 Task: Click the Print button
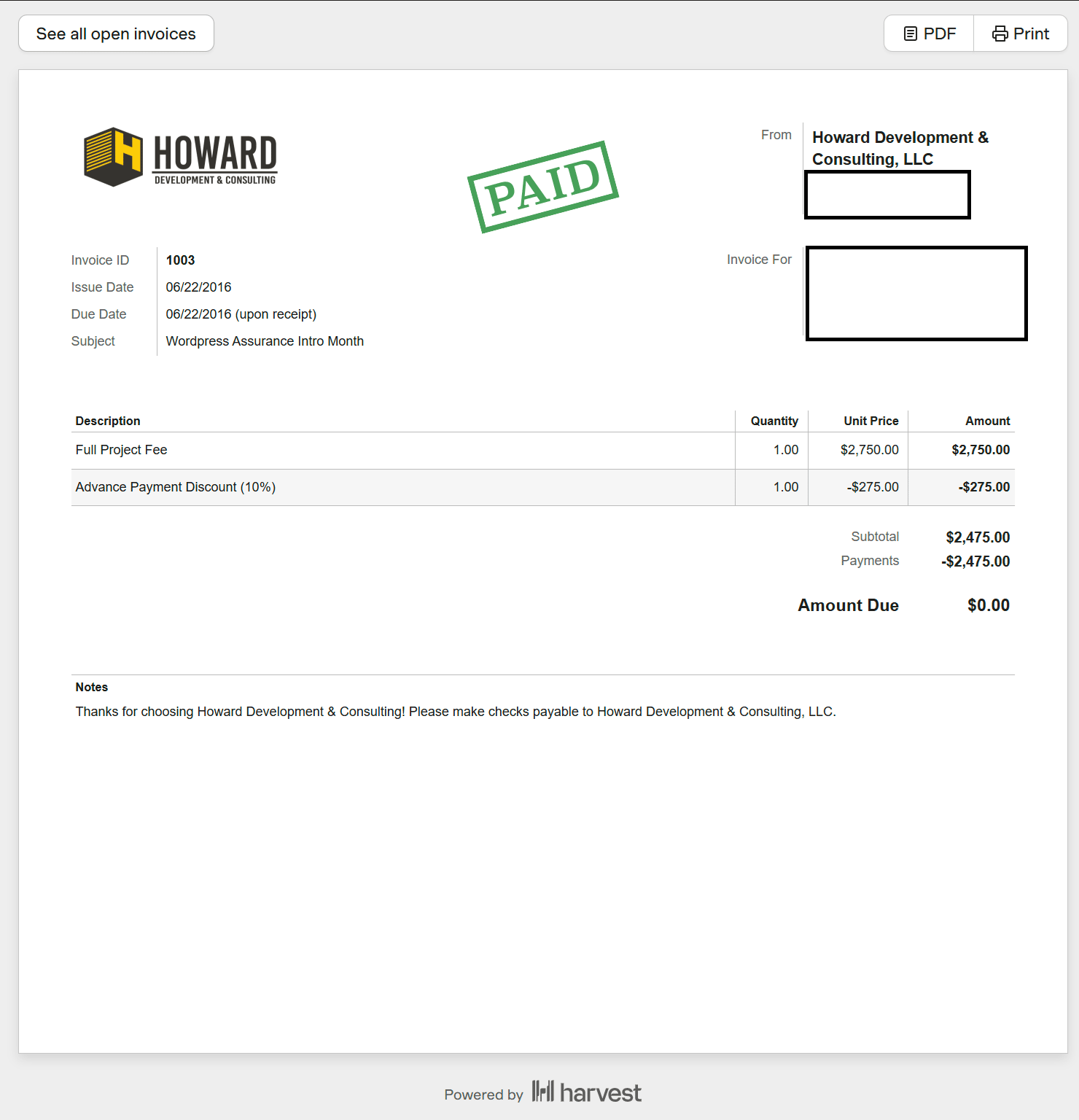pyautogui.click(x=1021, y=34)
